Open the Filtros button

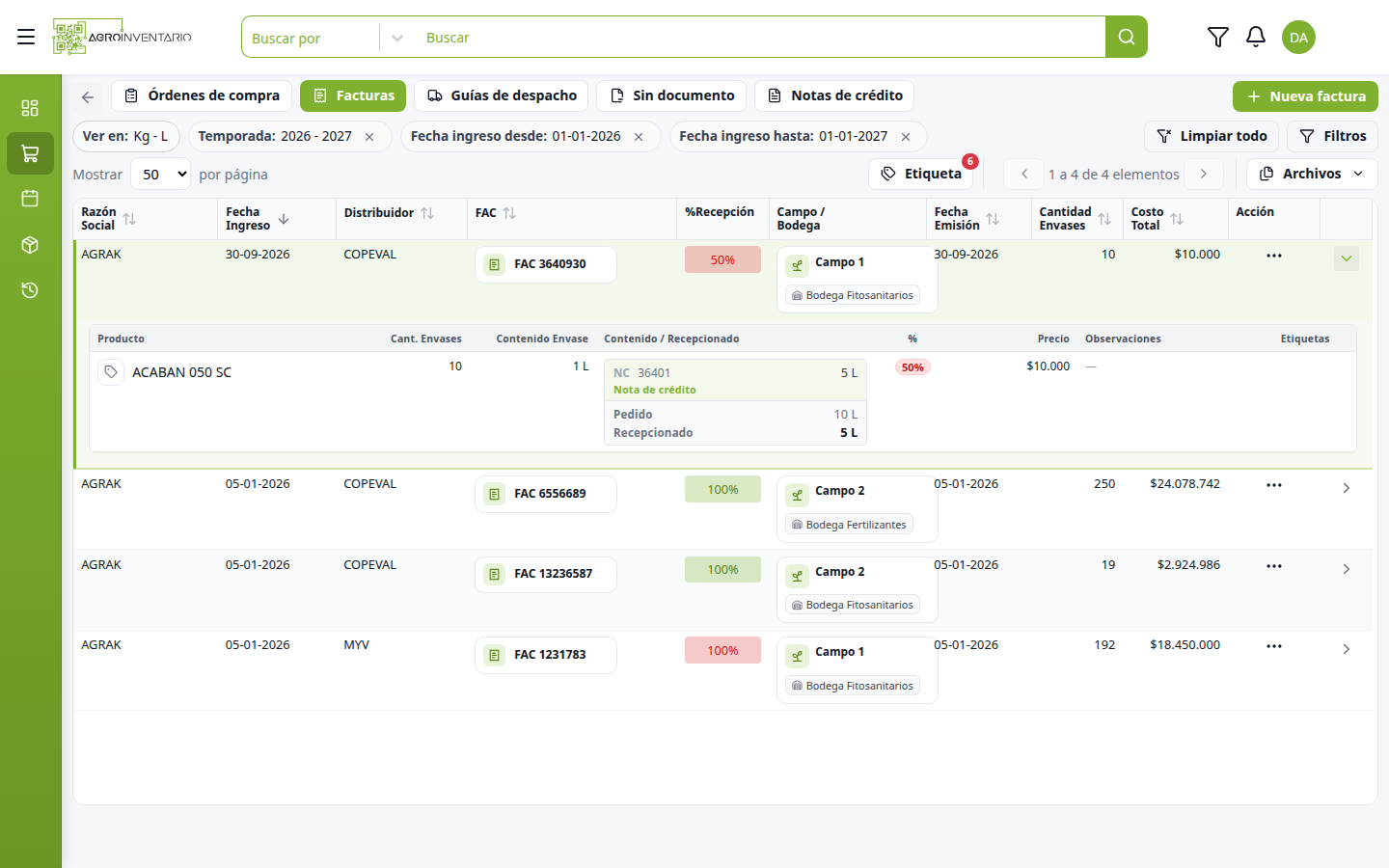click(x=1332, y=136)
